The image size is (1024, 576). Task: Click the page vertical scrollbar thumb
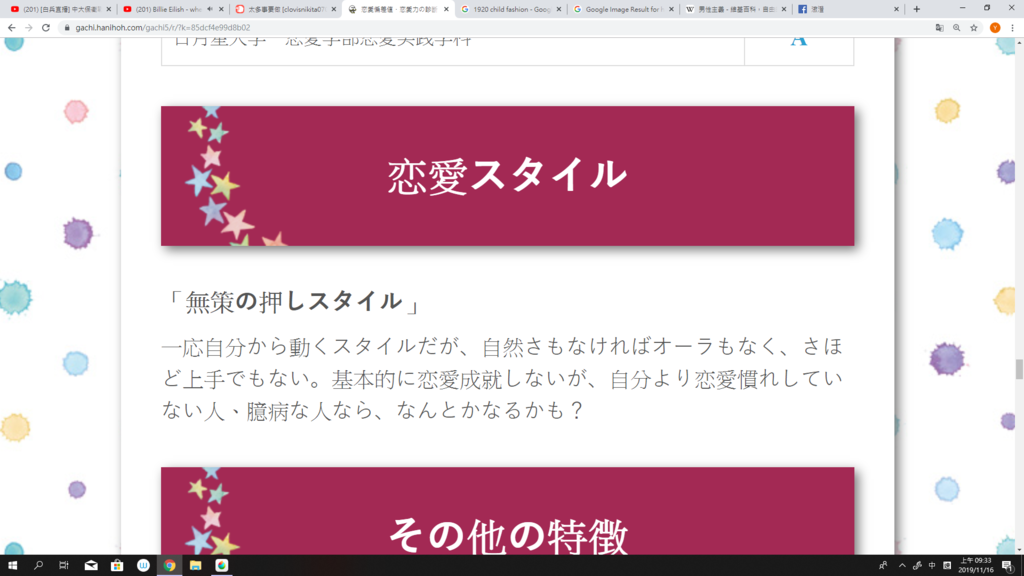[1019, 369]
